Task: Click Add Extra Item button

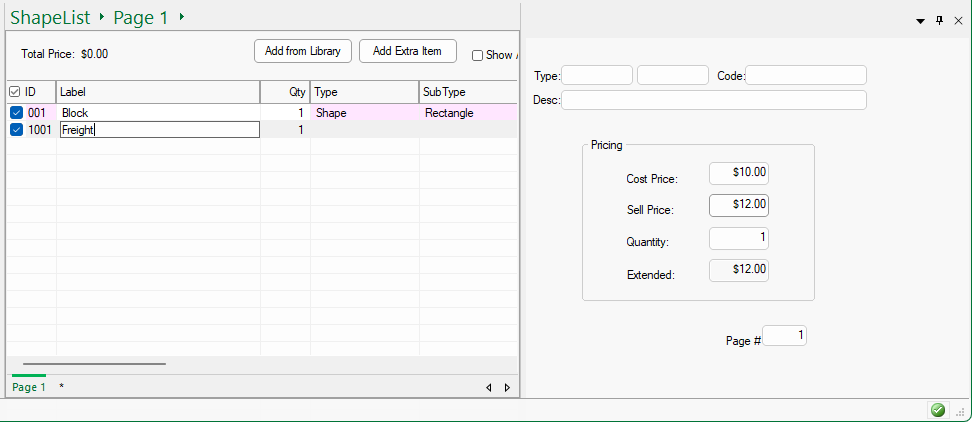Action: (407, 51)
